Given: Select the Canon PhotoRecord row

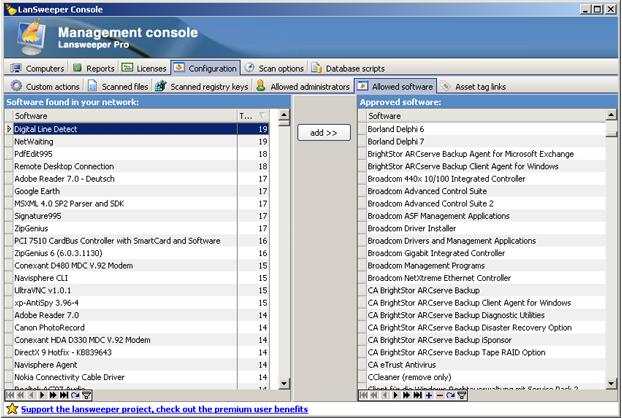Looking at the screenshot, I should click(x=140, y=328).
